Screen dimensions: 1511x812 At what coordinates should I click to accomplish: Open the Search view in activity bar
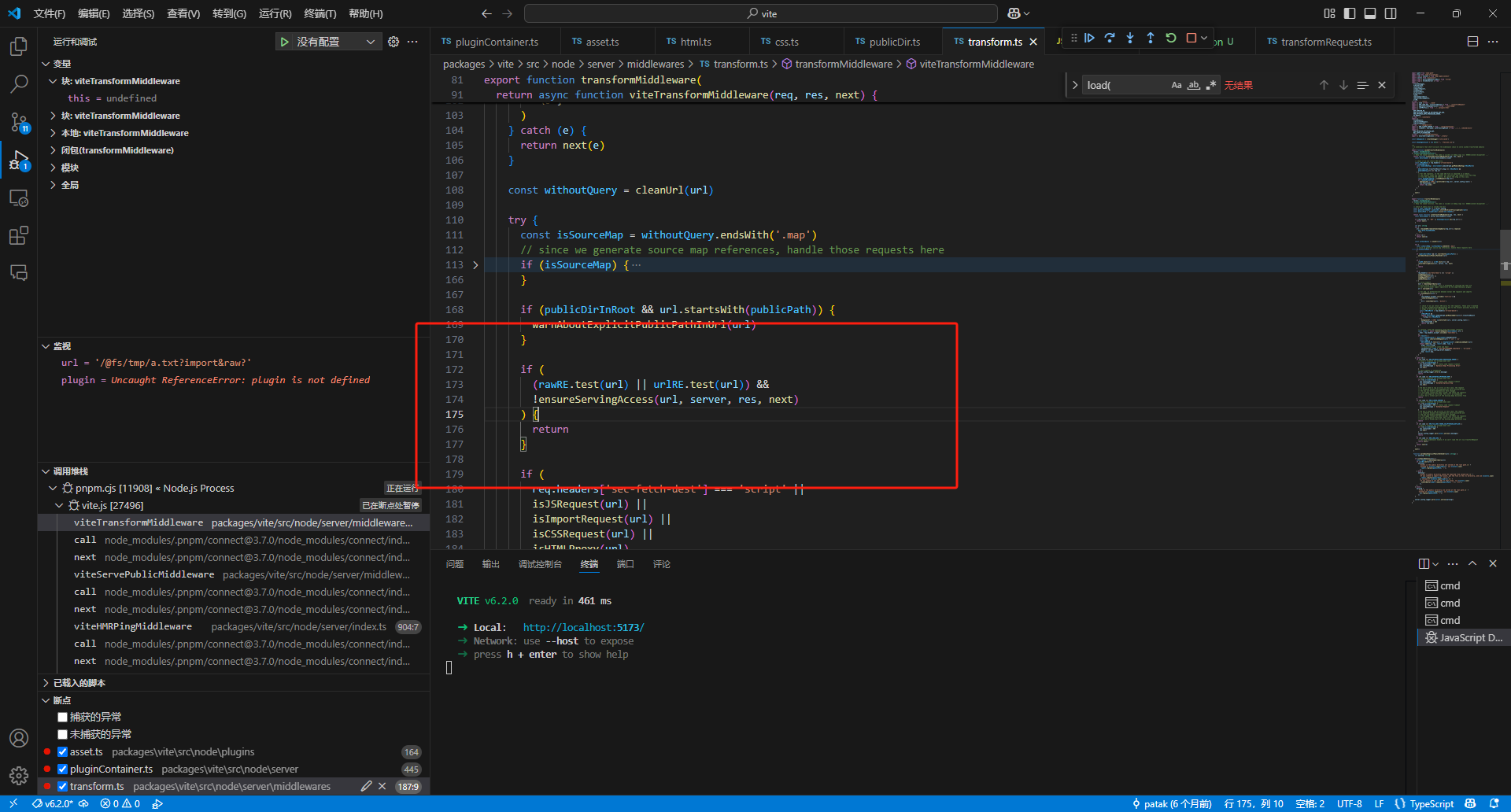(x=19, y=83)
